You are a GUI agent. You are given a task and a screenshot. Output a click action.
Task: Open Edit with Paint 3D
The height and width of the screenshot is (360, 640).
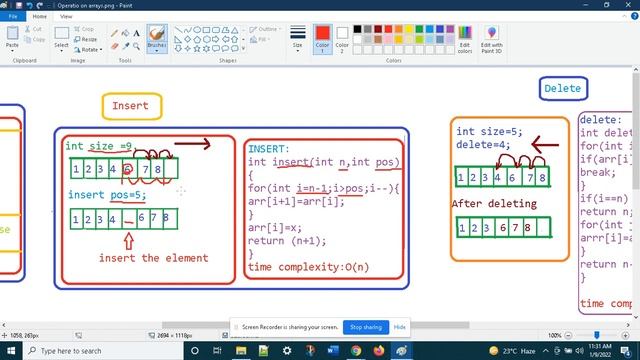(x=491, y=39)
